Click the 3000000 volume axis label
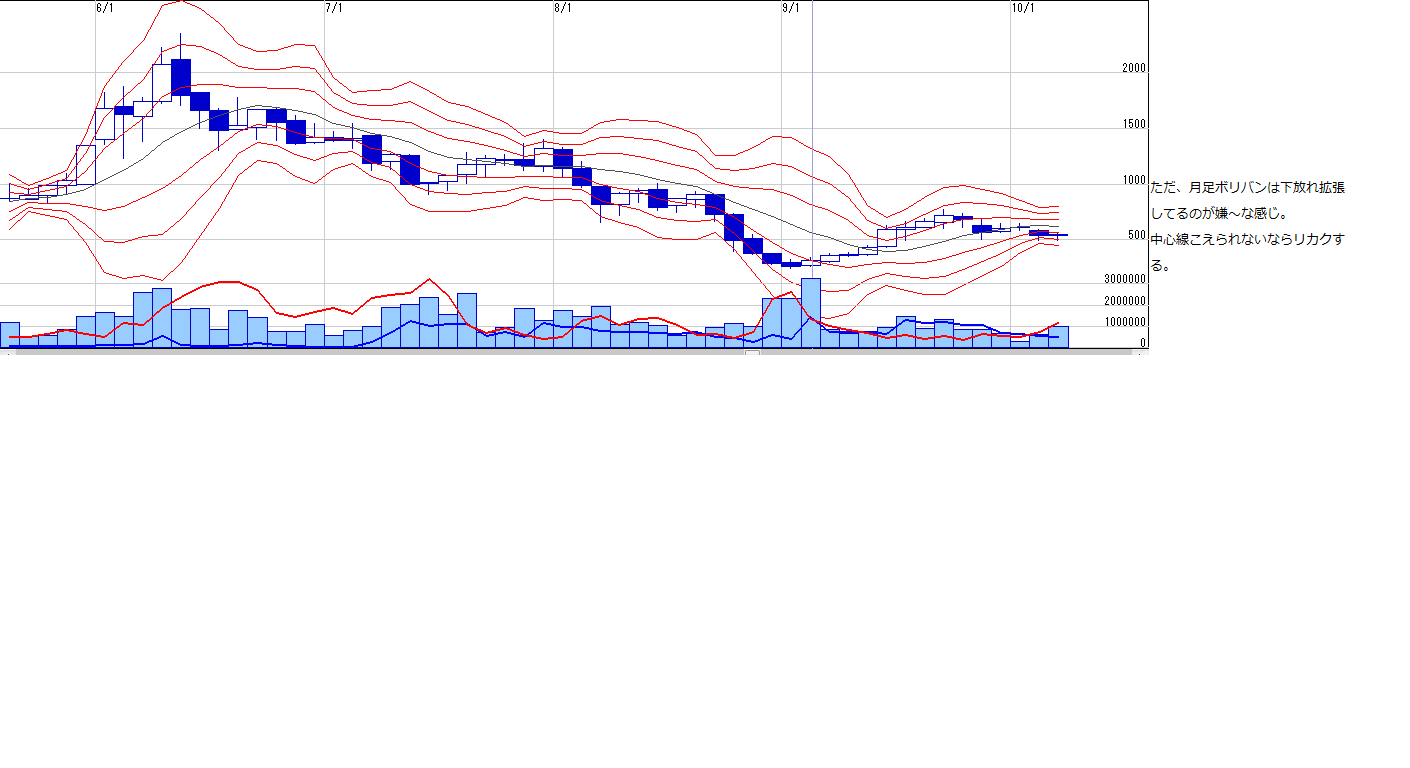The image size is (1410, 768). [x=1125, y=279]
